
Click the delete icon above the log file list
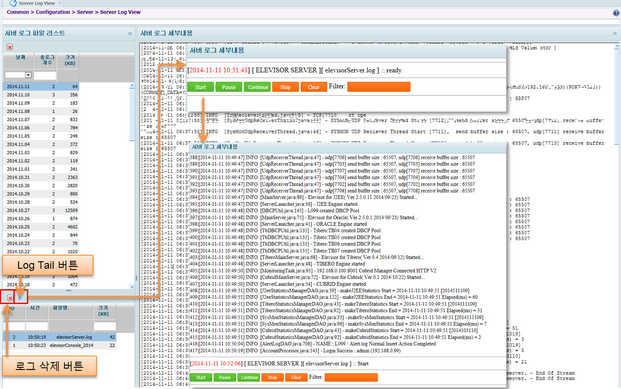[x=10, y=47]
